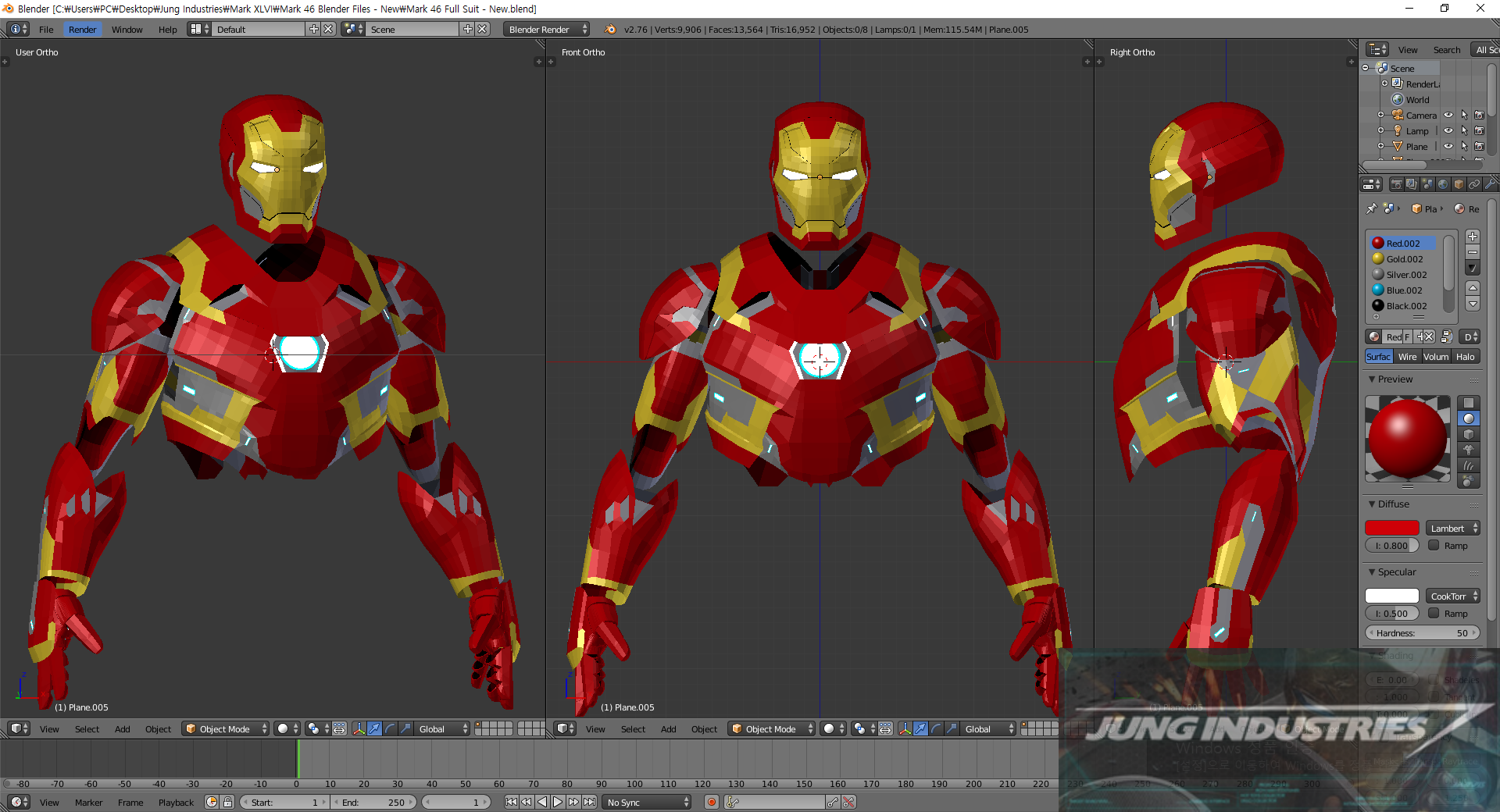
Task: Select the Gold.002 material slot
Action: pos(1402,259)
